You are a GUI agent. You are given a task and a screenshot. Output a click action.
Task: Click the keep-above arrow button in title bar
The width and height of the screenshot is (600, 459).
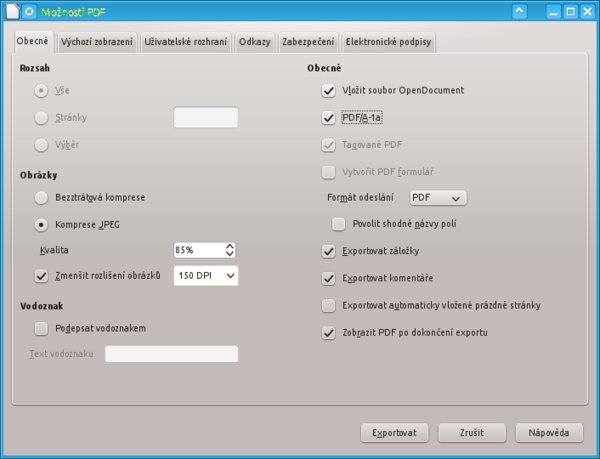point(520,11)
